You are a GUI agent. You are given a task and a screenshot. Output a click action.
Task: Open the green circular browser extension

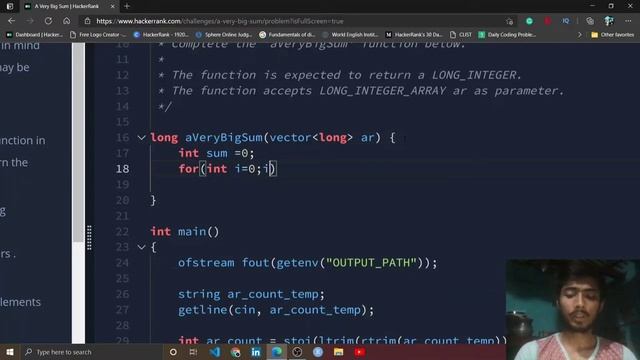coord(529,21)
